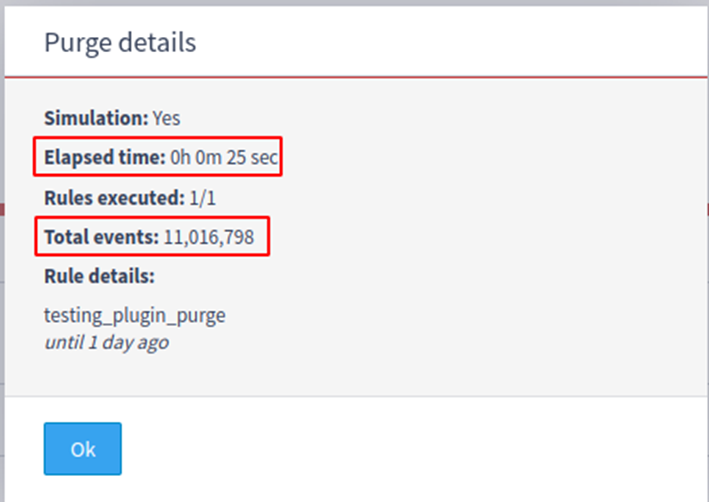
Task: Select the Rule details heading
Action: [99, 276]
